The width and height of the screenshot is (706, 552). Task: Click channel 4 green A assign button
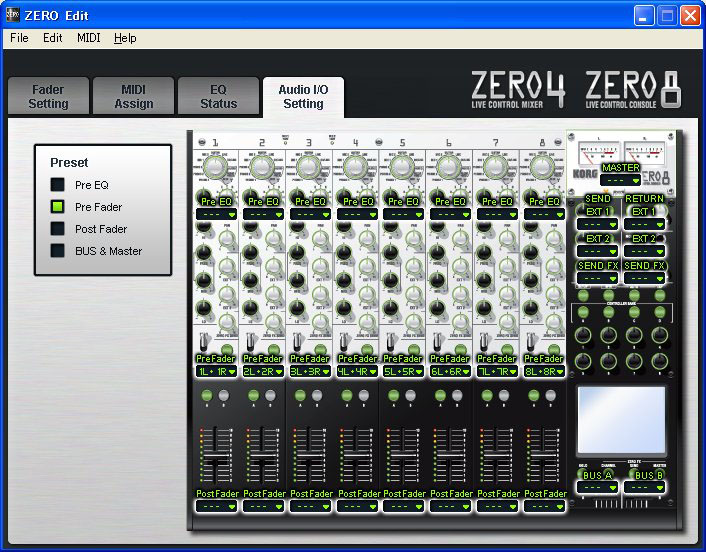click(347, 396)
